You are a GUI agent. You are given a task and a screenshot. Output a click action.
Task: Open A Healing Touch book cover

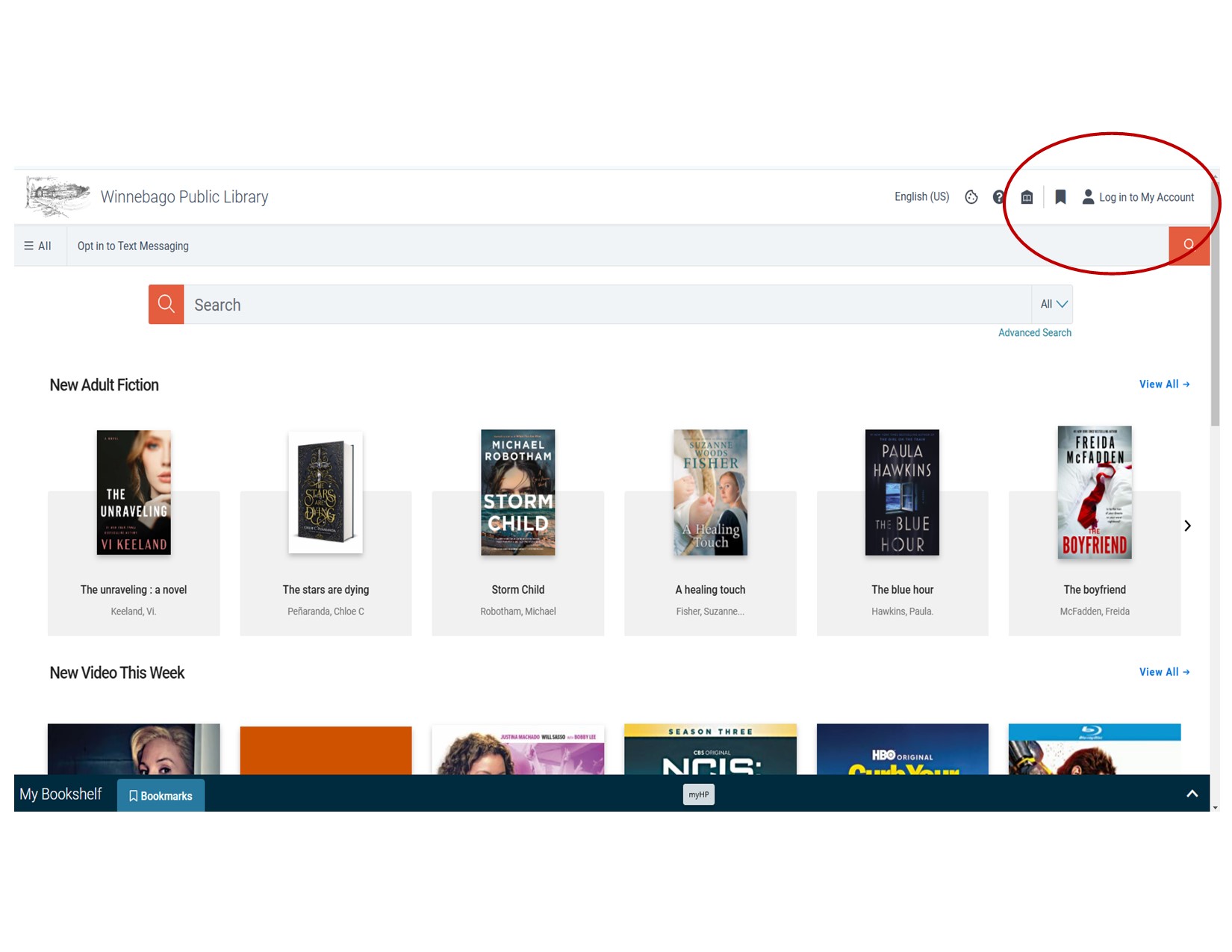click(x=710, y=492)
